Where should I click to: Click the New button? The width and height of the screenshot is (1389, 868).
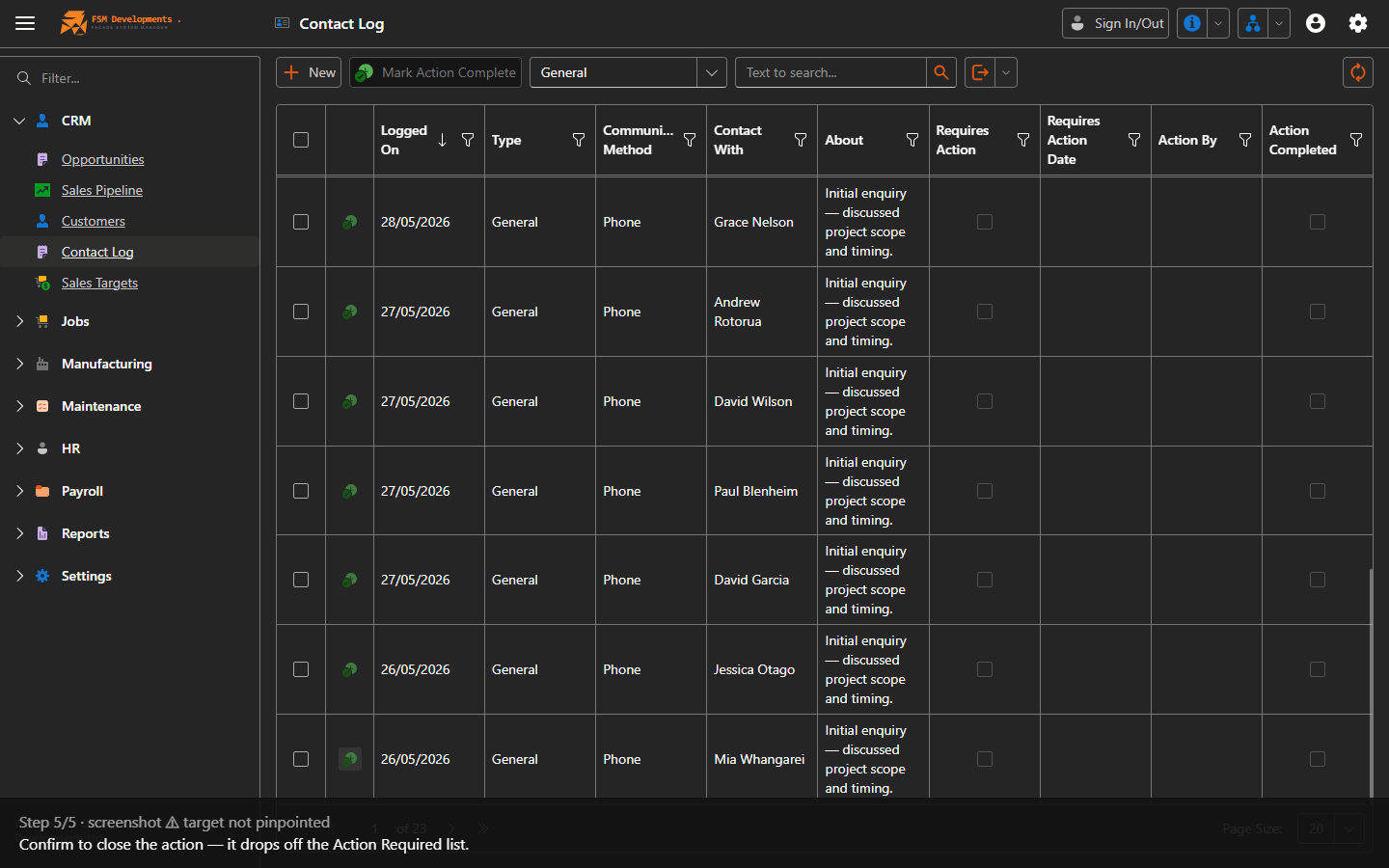click(309, 72)
